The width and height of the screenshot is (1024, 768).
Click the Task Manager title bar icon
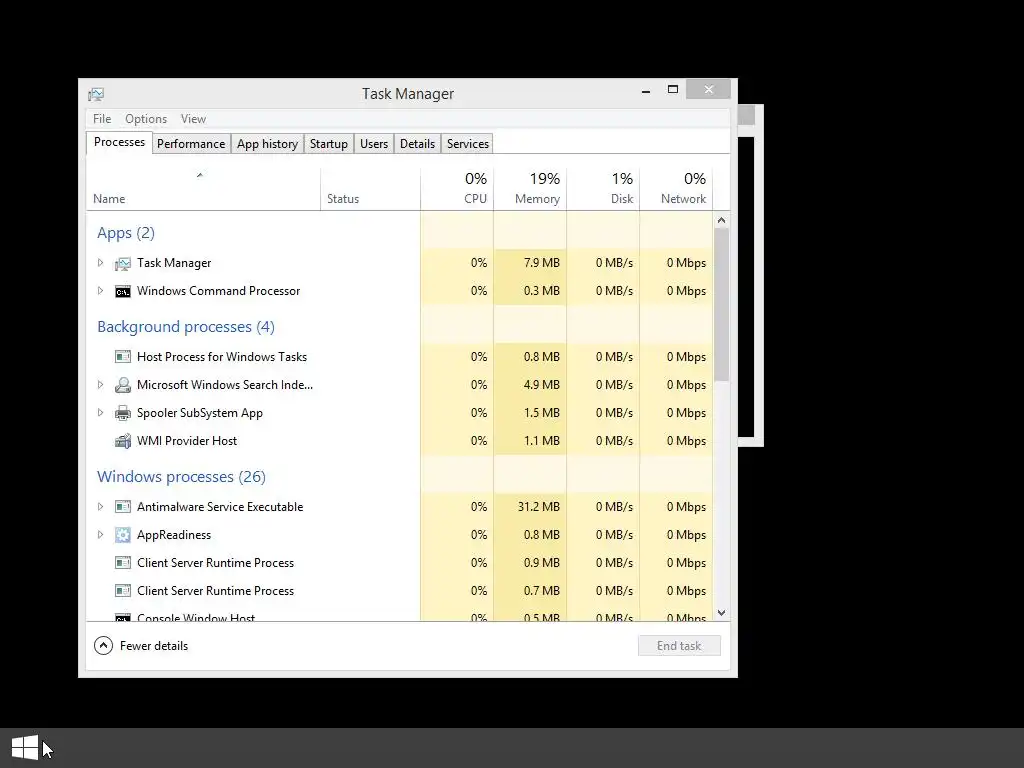tap(96, 94)
